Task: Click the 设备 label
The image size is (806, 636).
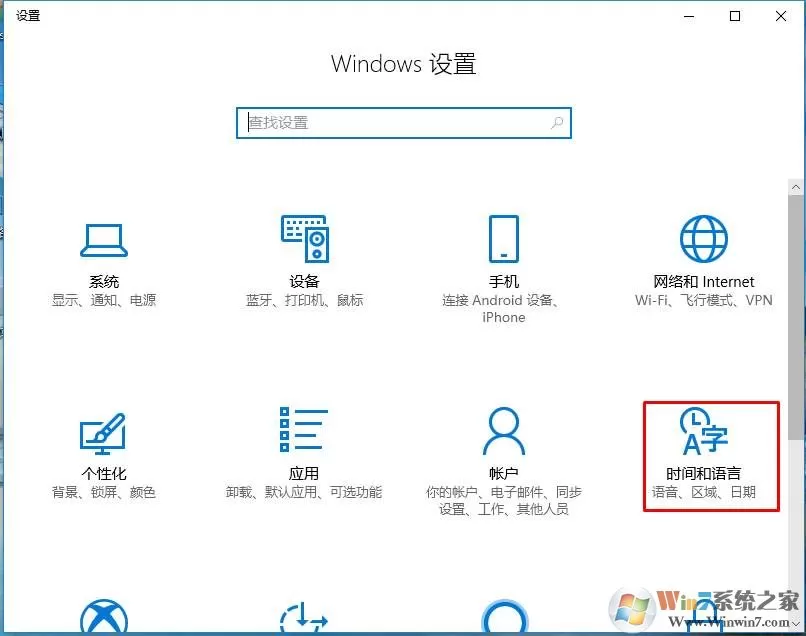Action: click(304, 281)
